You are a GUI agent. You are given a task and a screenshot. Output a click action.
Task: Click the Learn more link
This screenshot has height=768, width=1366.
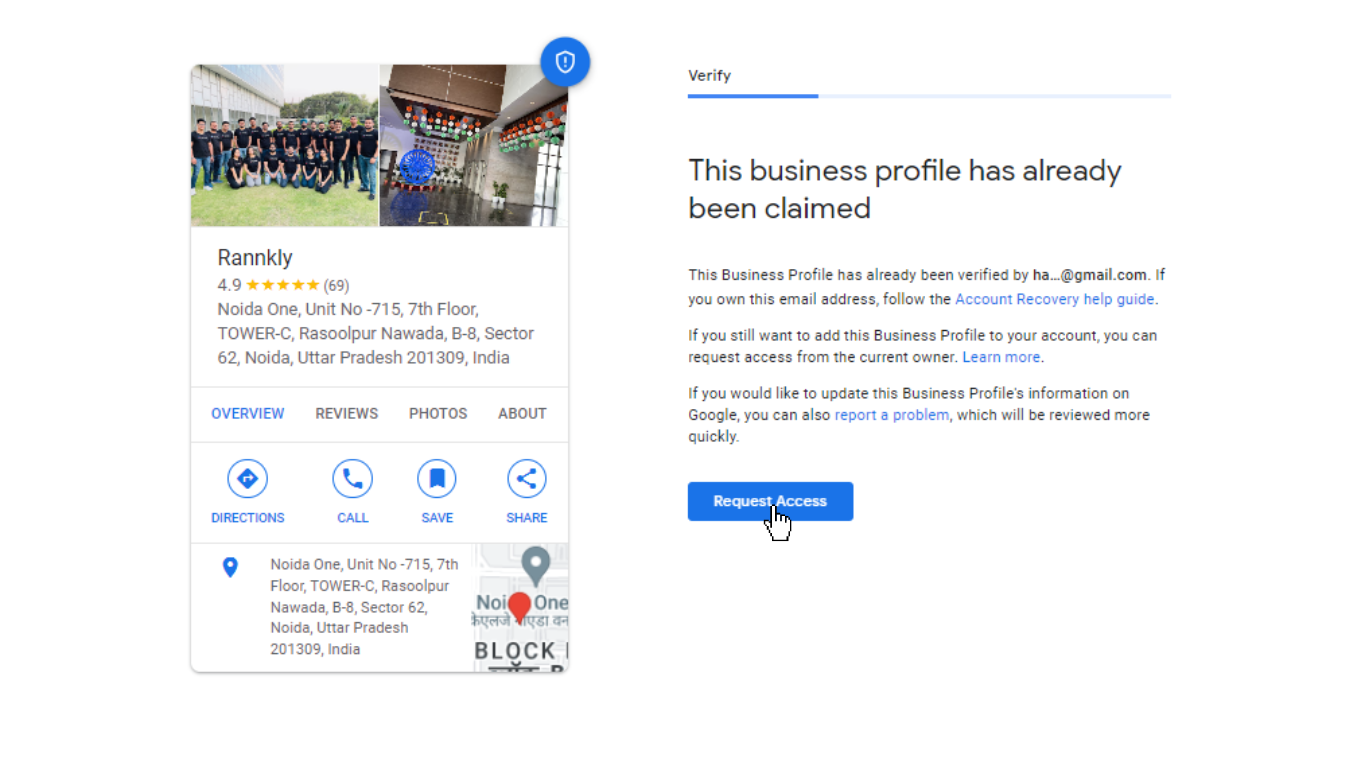pyautogui.click(x=1001, y=357)
